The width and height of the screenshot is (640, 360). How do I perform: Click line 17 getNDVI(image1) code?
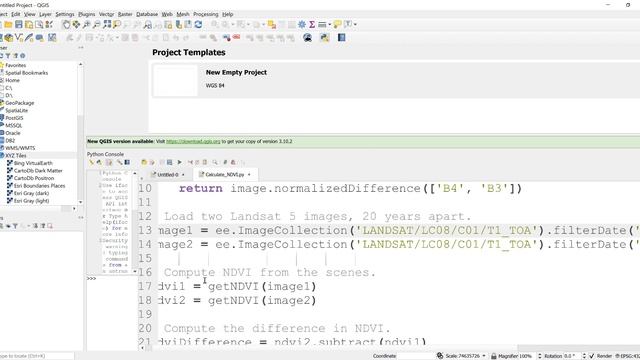[x=262, y=287]
